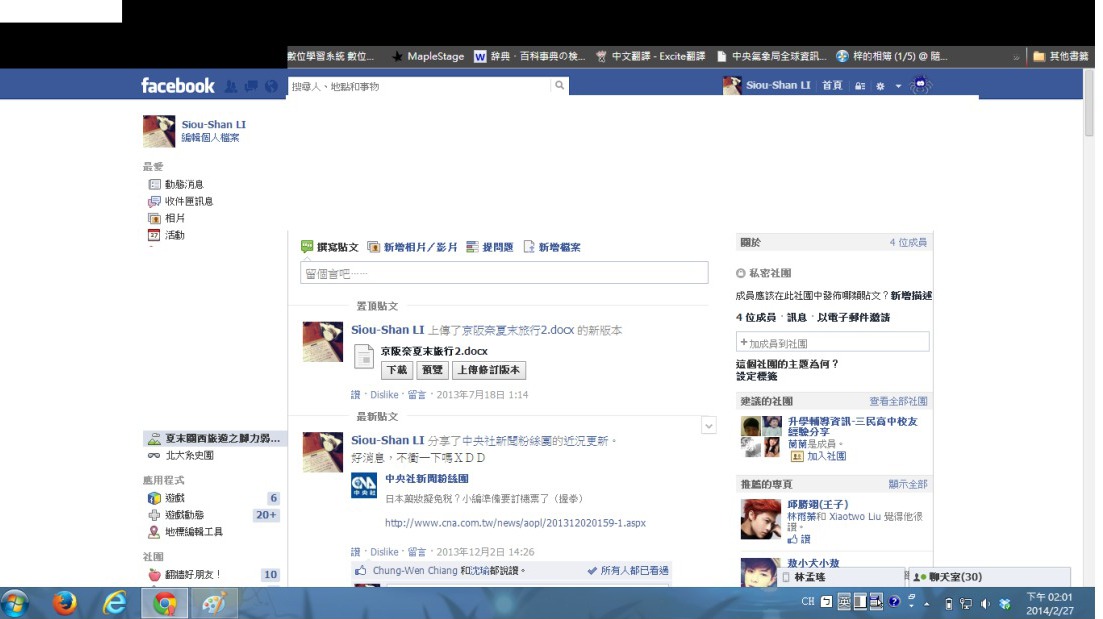
Task: Click the 地標編輯工具 map pin icon
Action: pos(154,532)
